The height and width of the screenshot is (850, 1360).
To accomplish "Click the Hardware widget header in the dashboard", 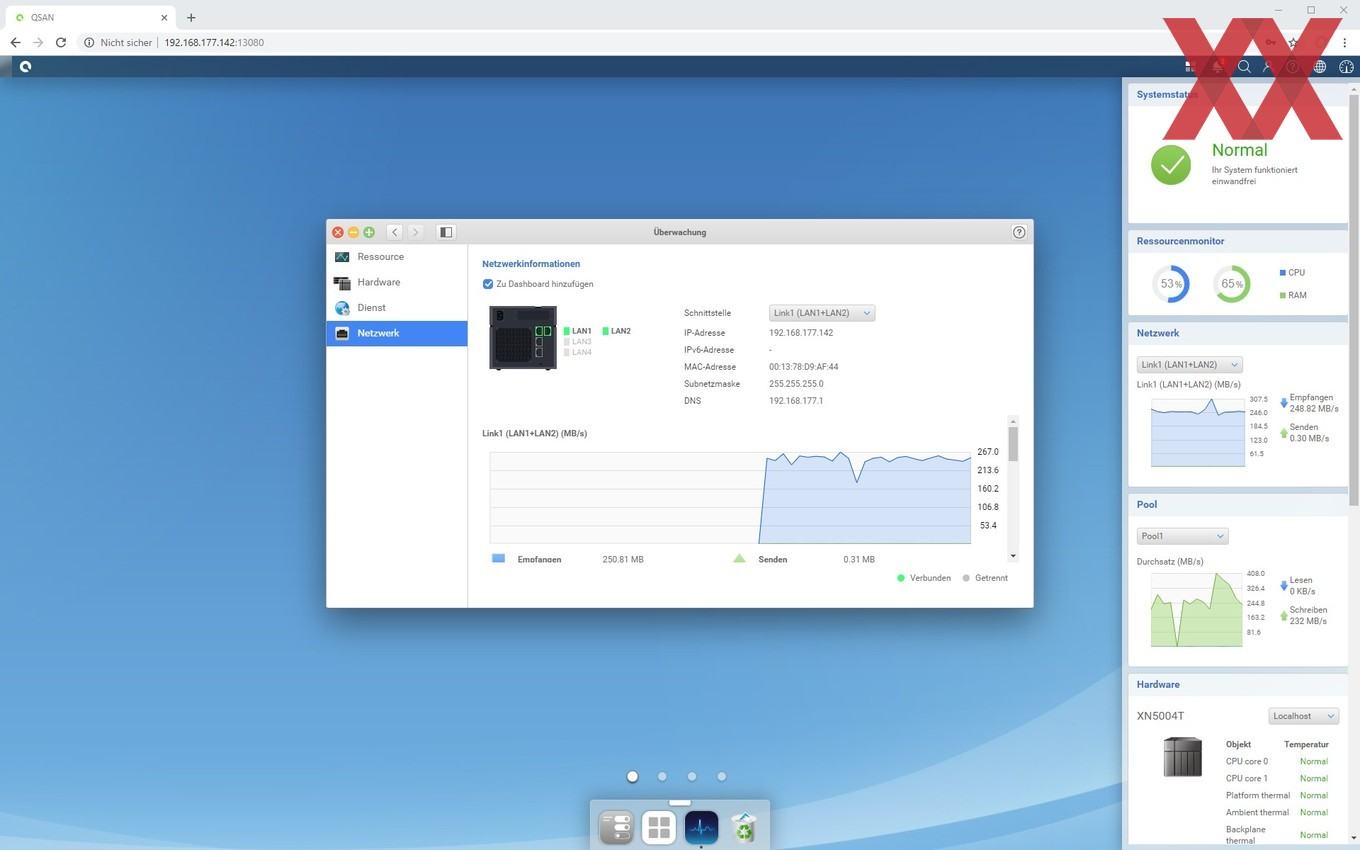I will (1238, 684).
